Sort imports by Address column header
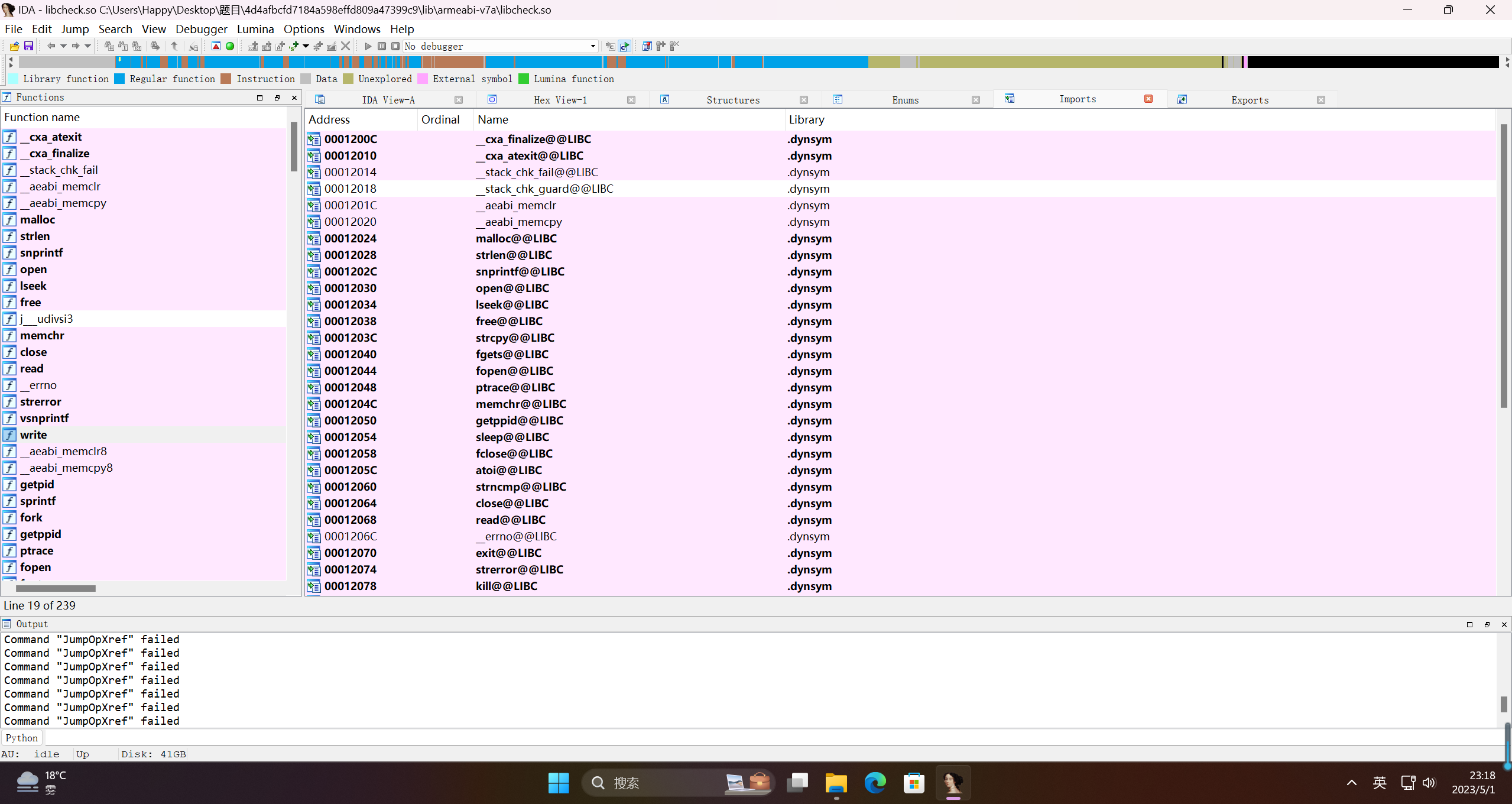The height and width of the screenshot is (804, 1512). coord(329,119)
